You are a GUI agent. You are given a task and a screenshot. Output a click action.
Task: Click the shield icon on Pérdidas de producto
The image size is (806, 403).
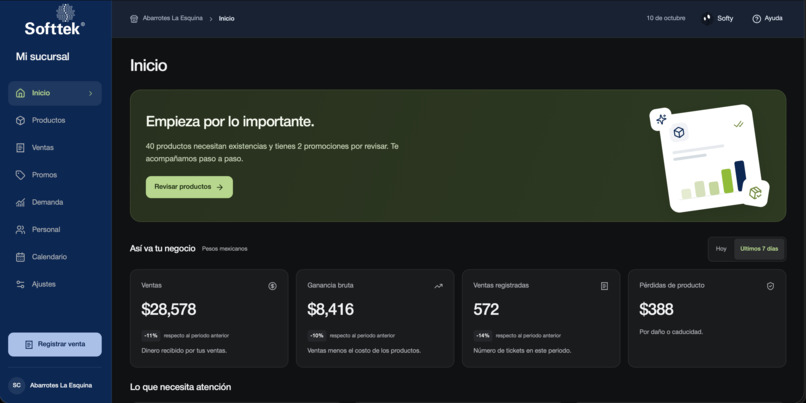770,286
